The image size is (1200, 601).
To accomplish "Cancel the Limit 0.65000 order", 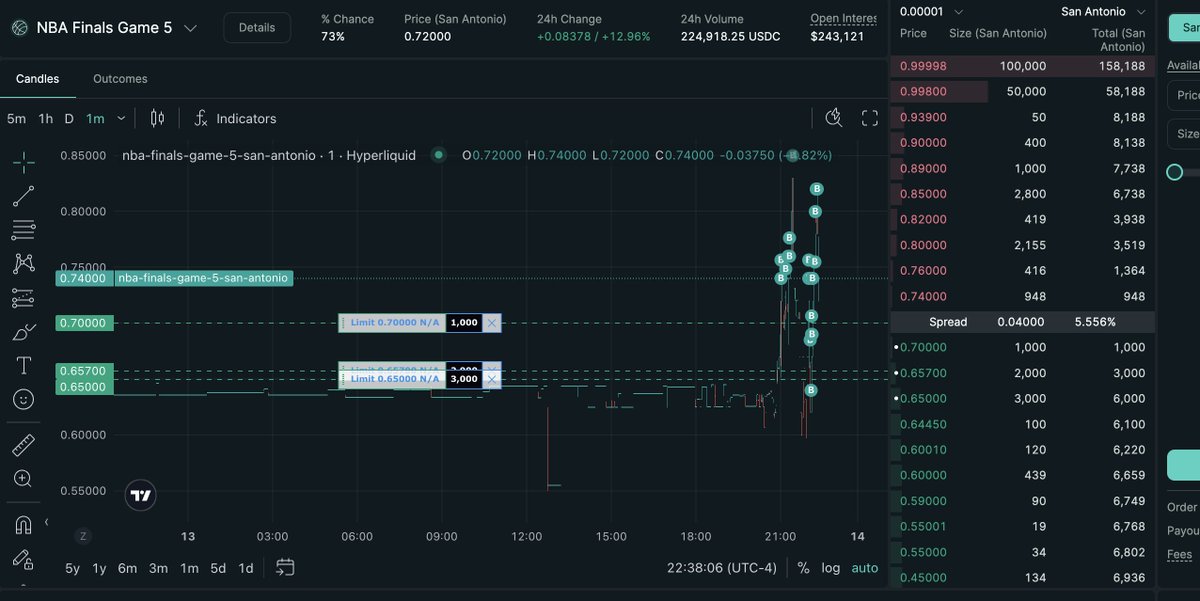I will (491, 379).
